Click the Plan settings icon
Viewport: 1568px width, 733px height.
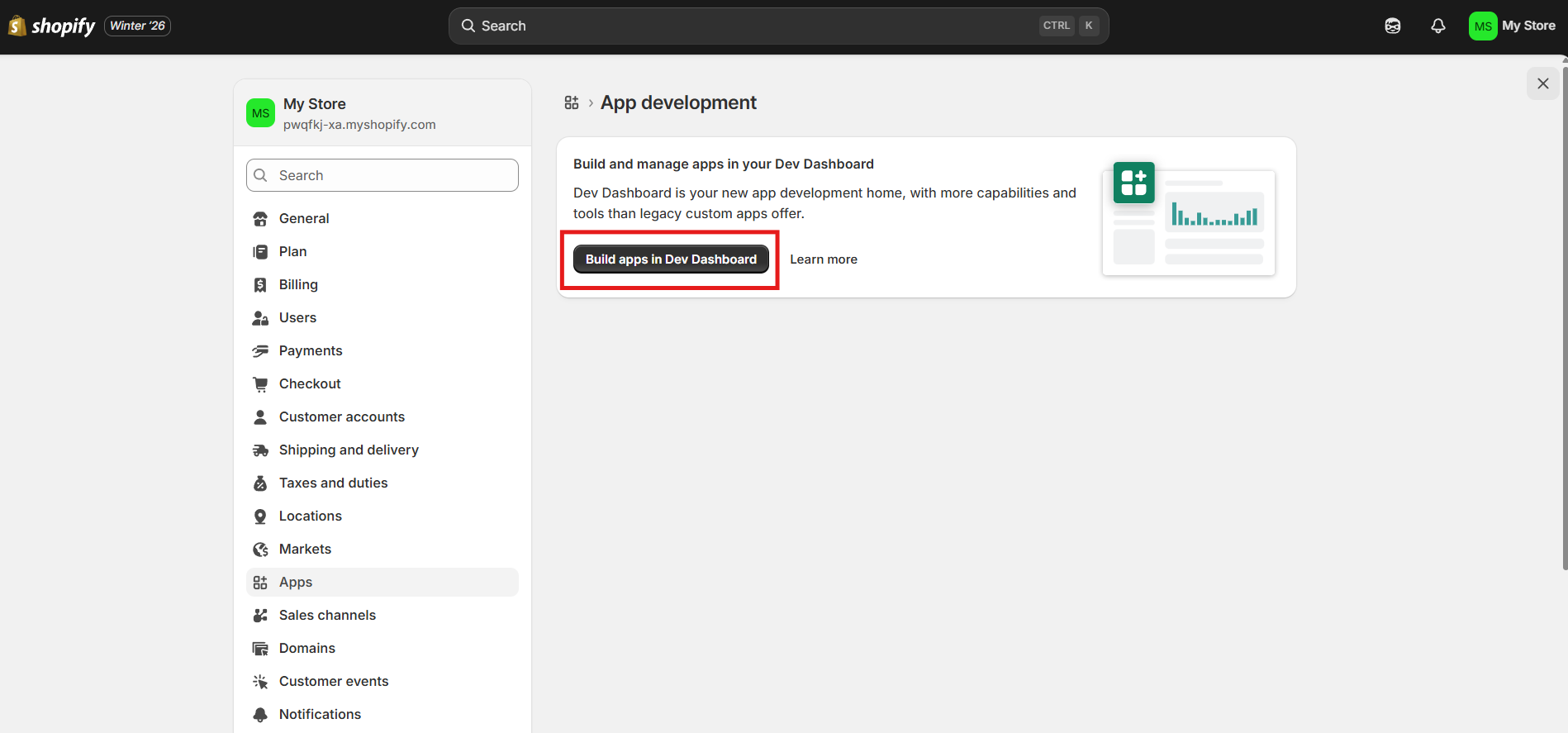(x=260, y=252)
